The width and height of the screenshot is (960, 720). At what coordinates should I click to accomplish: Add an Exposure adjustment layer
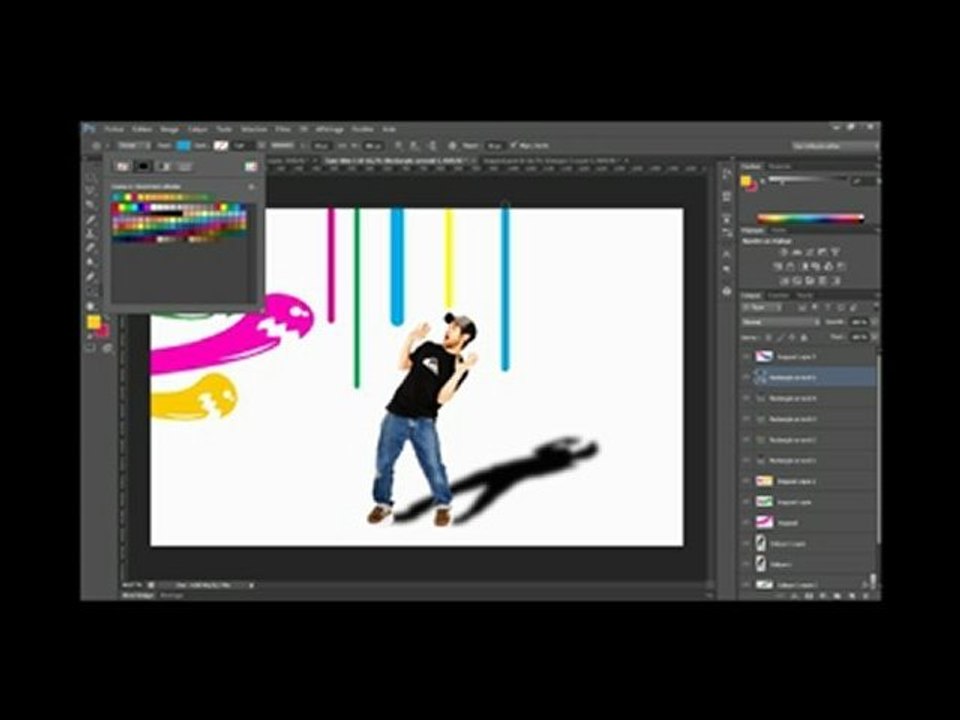tap(822, 252)
